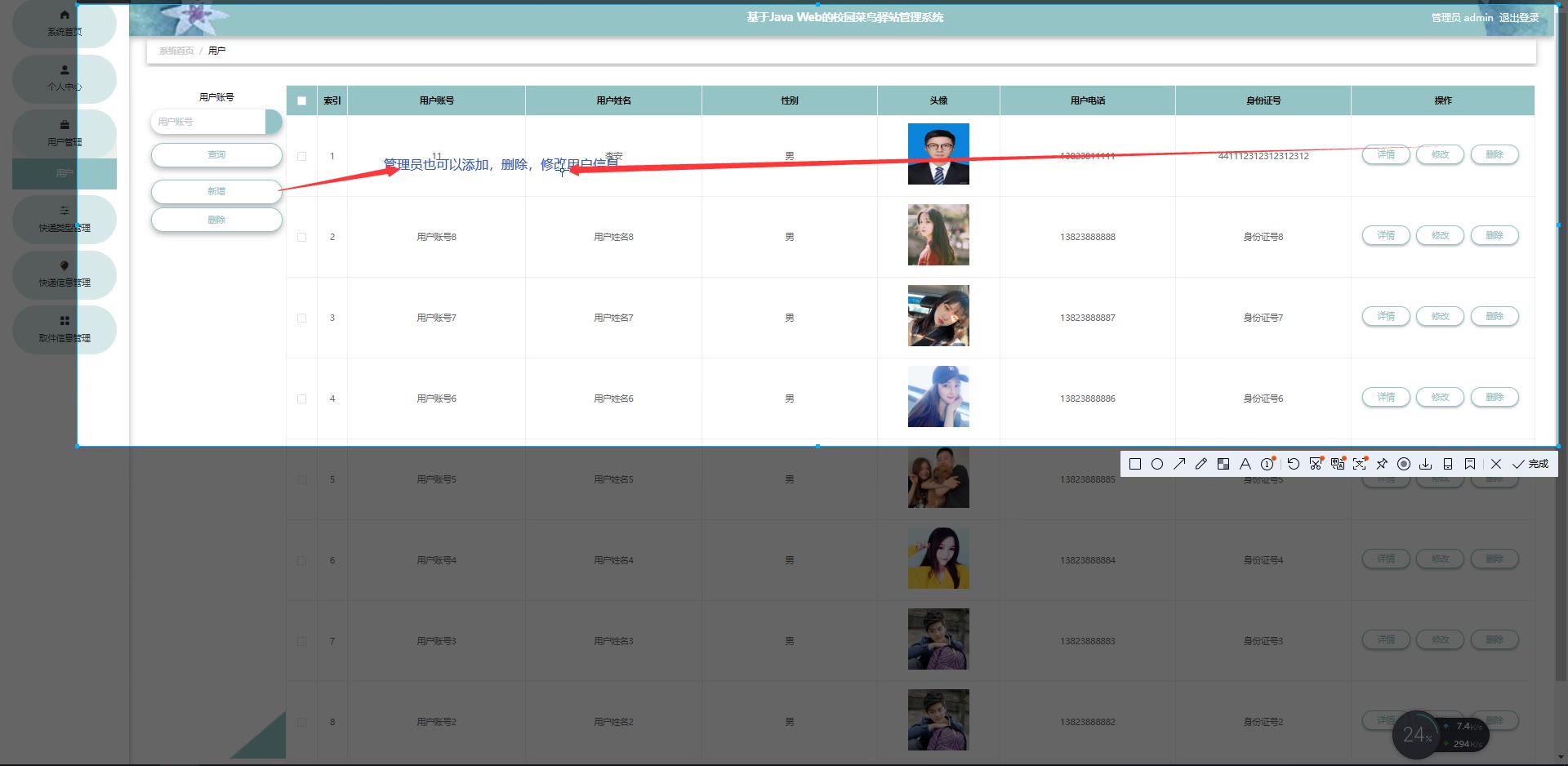1568x766 pixels.
Task: Select the mosaic blur tool
Action: tap(1223, 464)
